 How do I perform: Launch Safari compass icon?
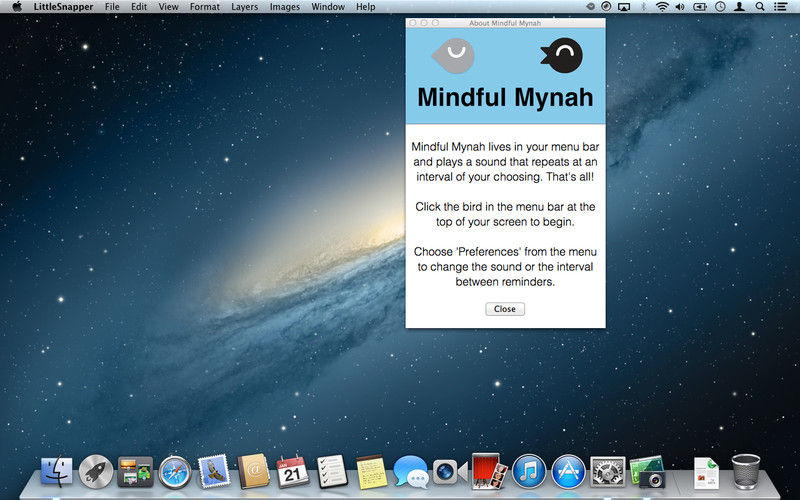click(x=174, y=472)
